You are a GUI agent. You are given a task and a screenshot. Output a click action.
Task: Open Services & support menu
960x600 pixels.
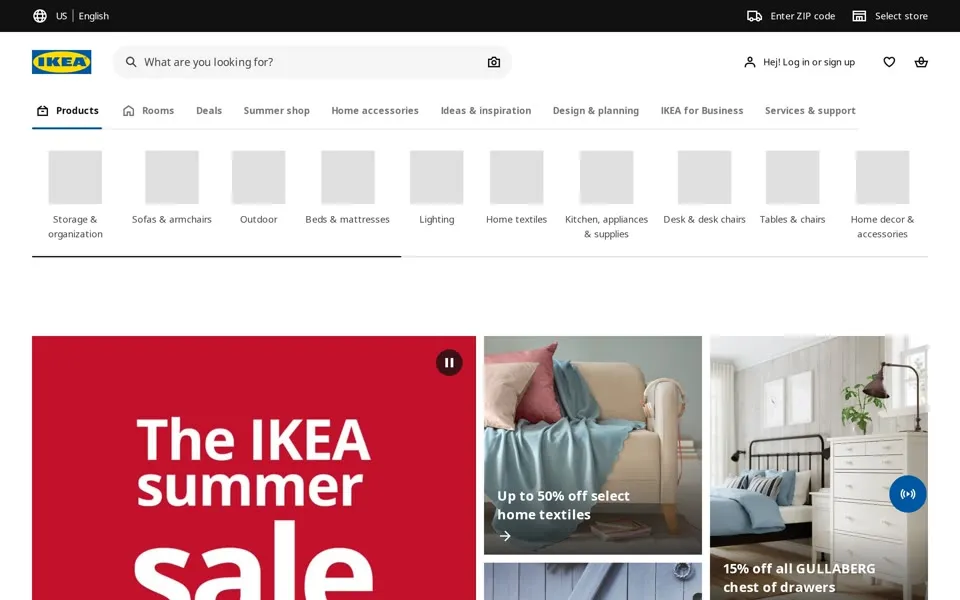[810, 111]
